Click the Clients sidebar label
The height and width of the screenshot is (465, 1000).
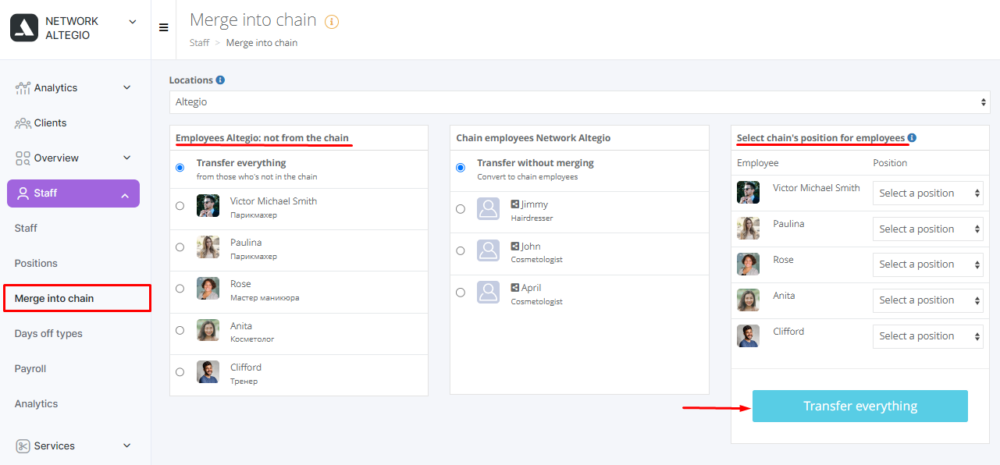(50, 123)
